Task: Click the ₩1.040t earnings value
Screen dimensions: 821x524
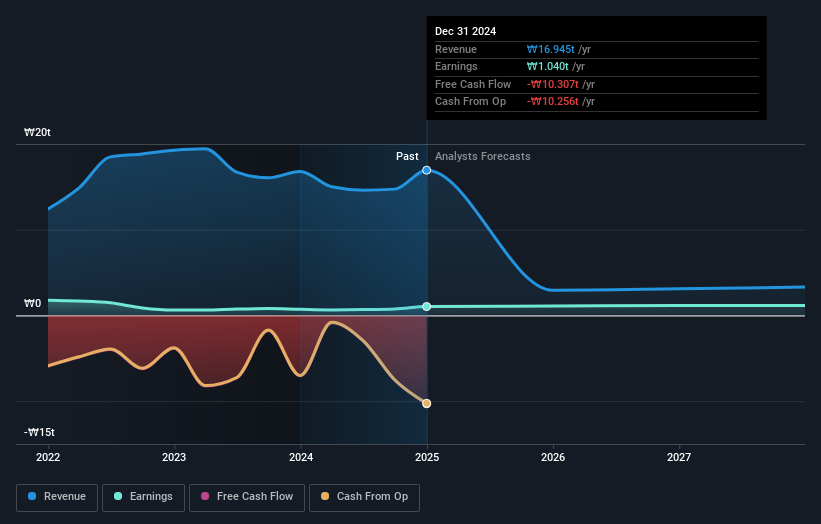Action: pos(547,66)
